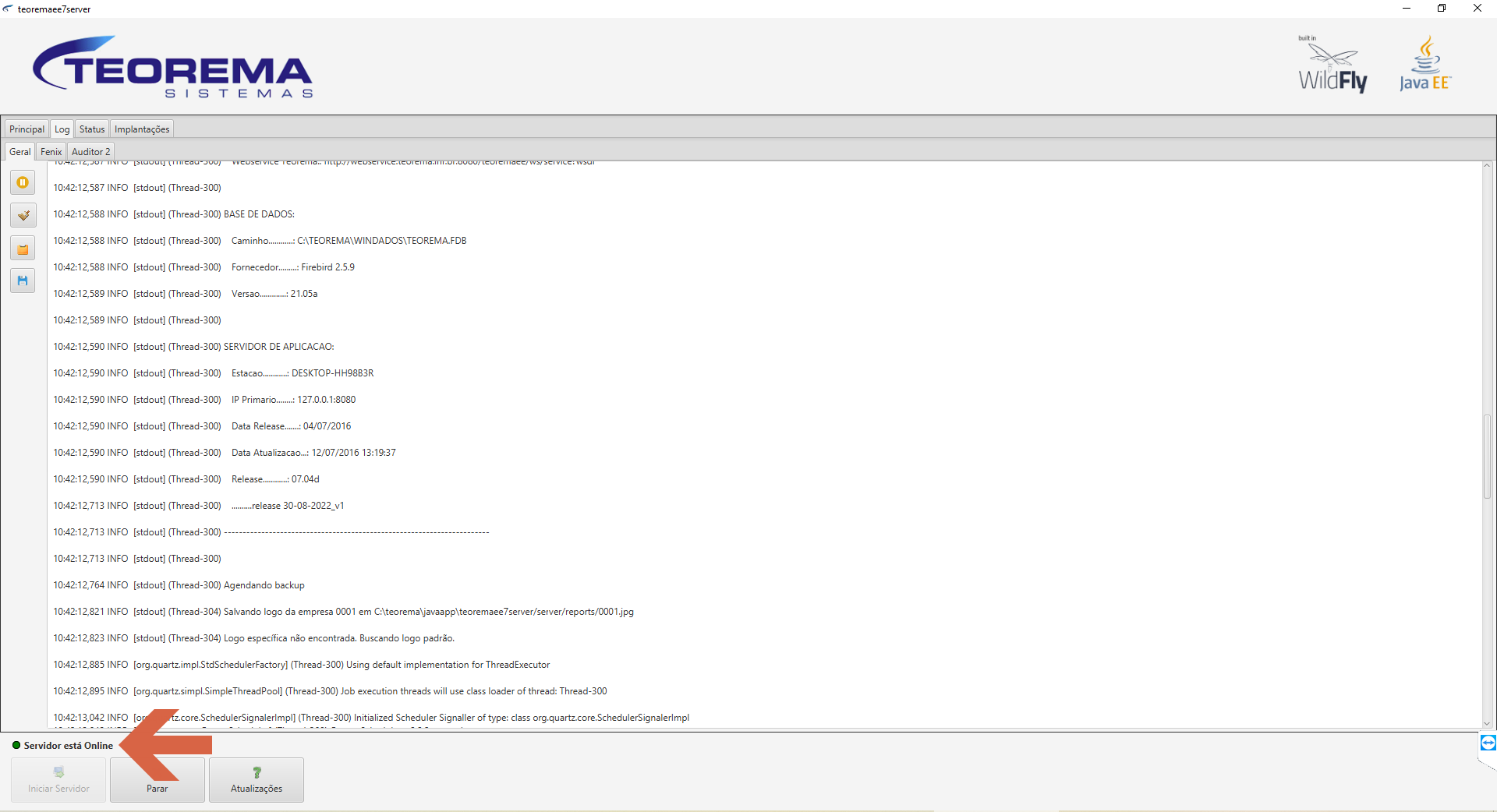
Task: Click the 'Versao: 21.05a' log line
Action: [186, 294]
